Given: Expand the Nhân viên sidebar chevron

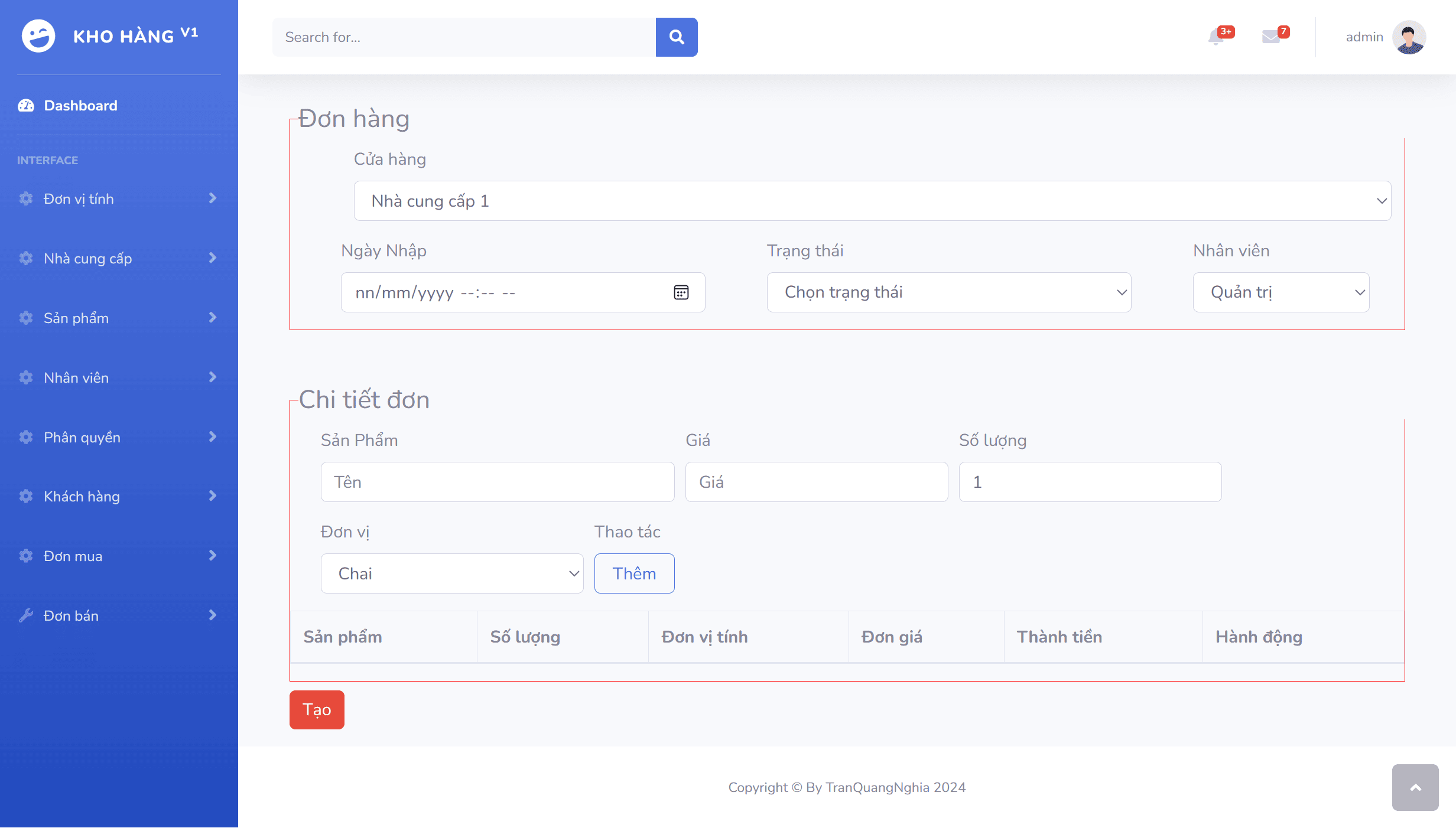Looking at the screenshot, I should pos(213,377).
